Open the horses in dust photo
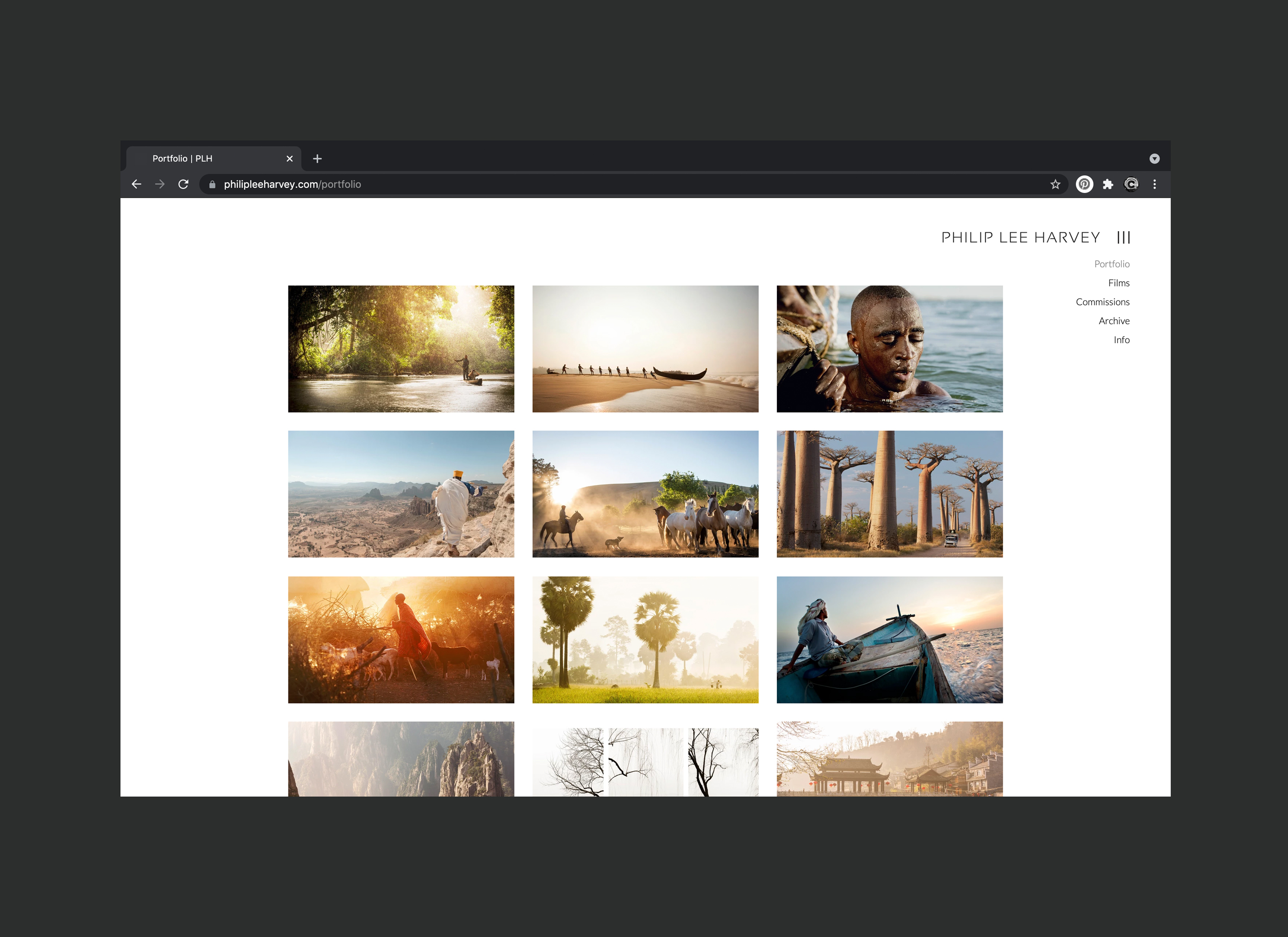This screenshot has height=937, width=1288. (x=645, y=494)
